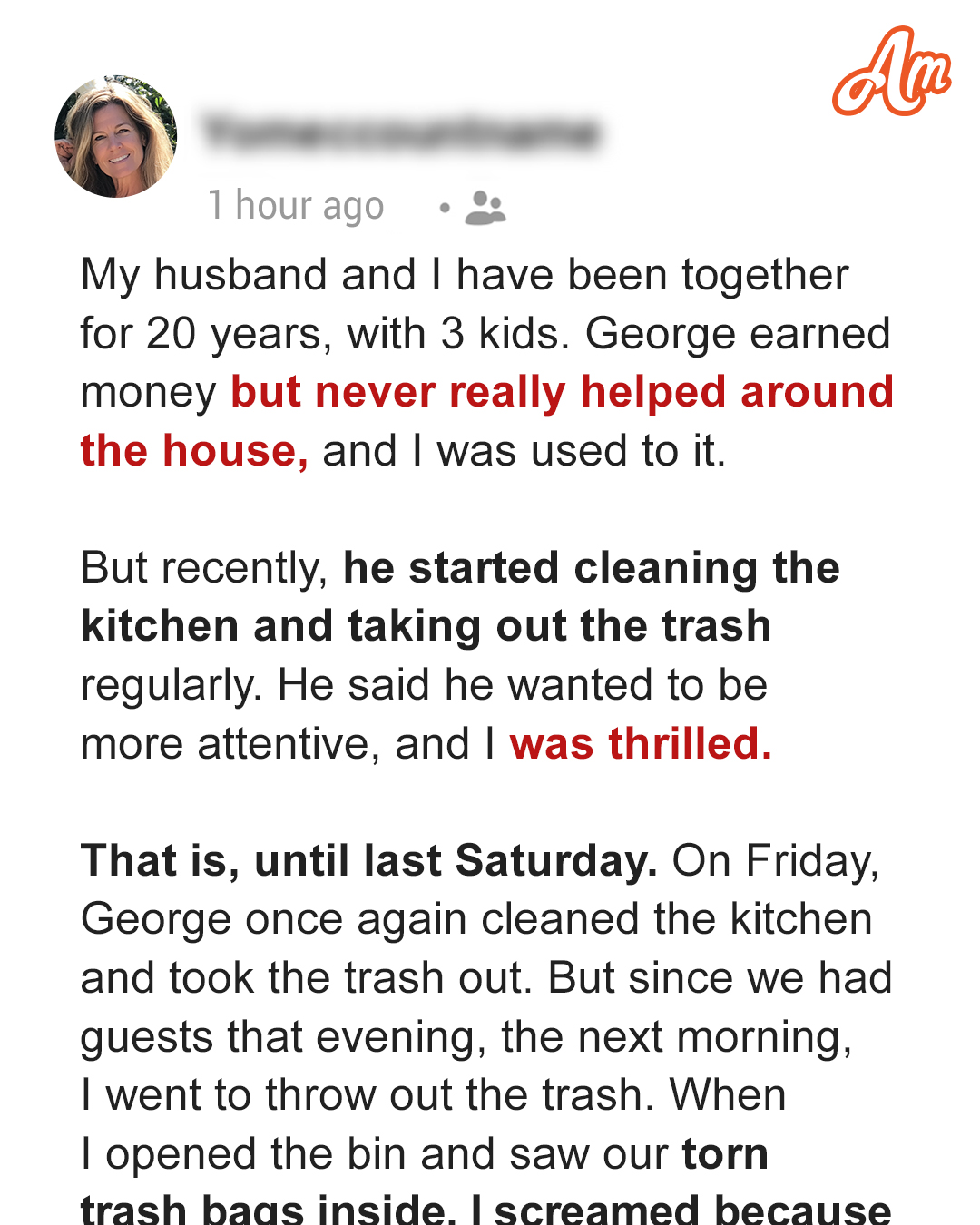
Task: Click red text "was thrilled."
Action: pos(641,744)
